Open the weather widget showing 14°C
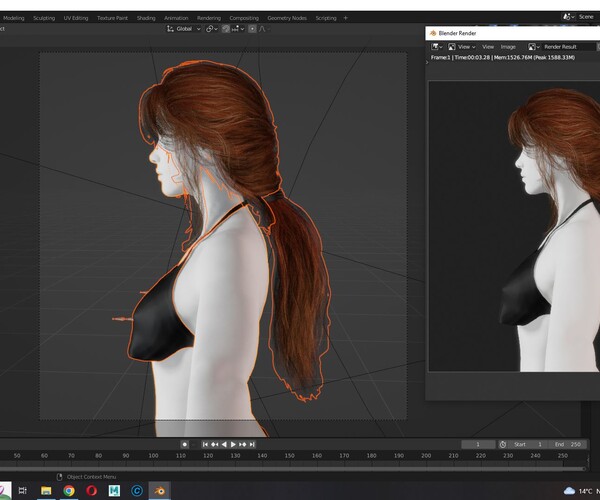This screenshot has width=600, height=500. (580, 491)
